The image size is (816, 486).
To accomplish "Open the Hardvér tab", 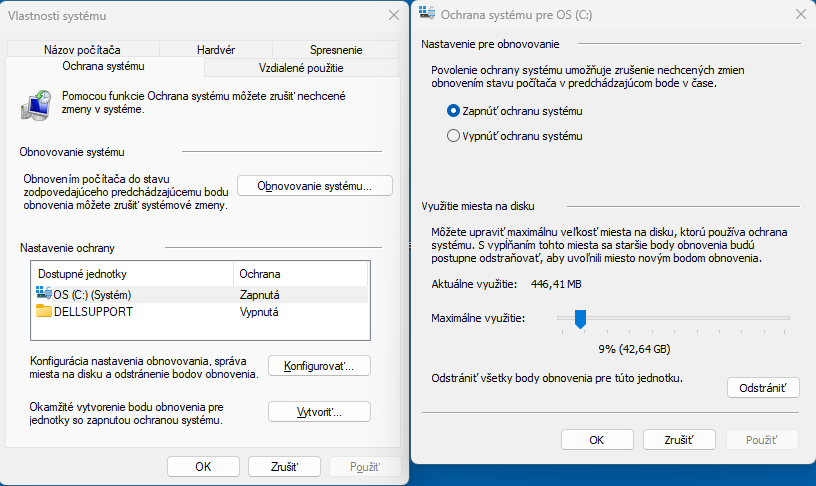I will [214, 49].
